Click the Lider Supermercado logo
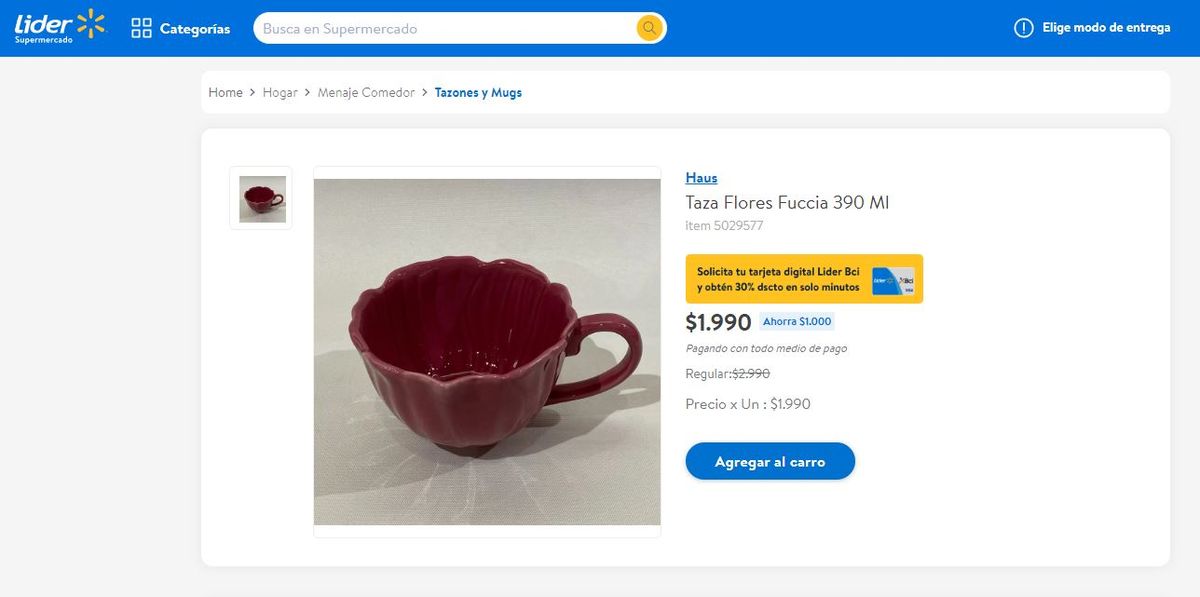Viewport: 1200px width, 597px height. (59, 27)
